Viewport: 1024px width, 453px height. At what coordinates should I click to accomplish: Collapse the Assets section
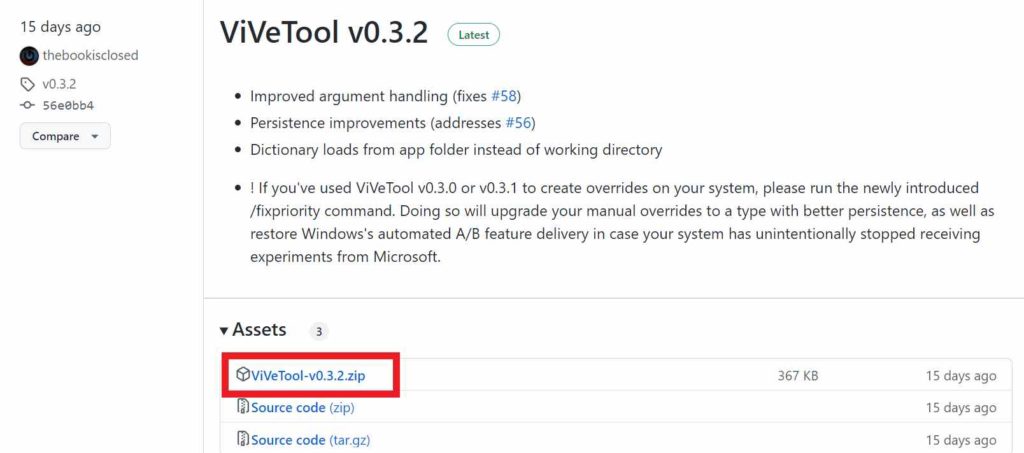[253, 330]
